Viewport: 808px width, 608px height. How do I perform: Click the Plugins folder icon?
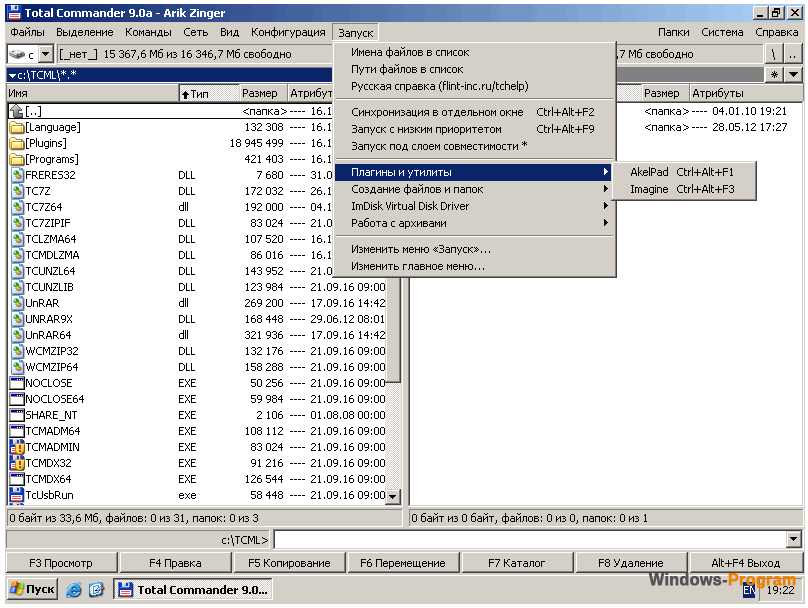pyautogui.click(x=17, y=143)
